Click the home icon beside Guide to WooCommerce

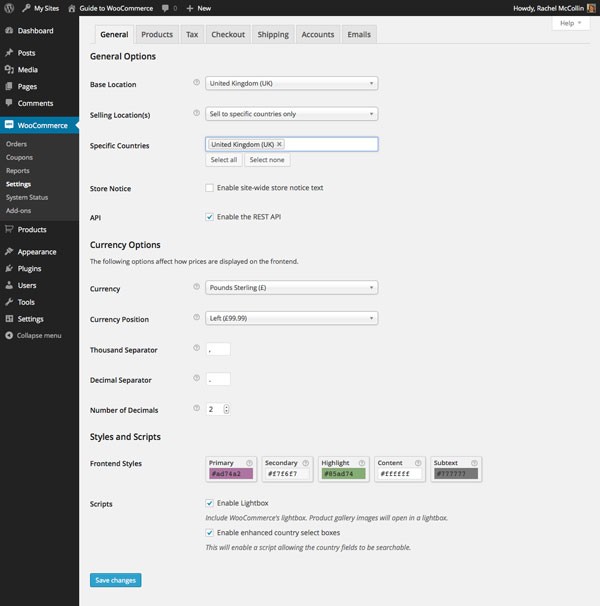click(72, 8)
